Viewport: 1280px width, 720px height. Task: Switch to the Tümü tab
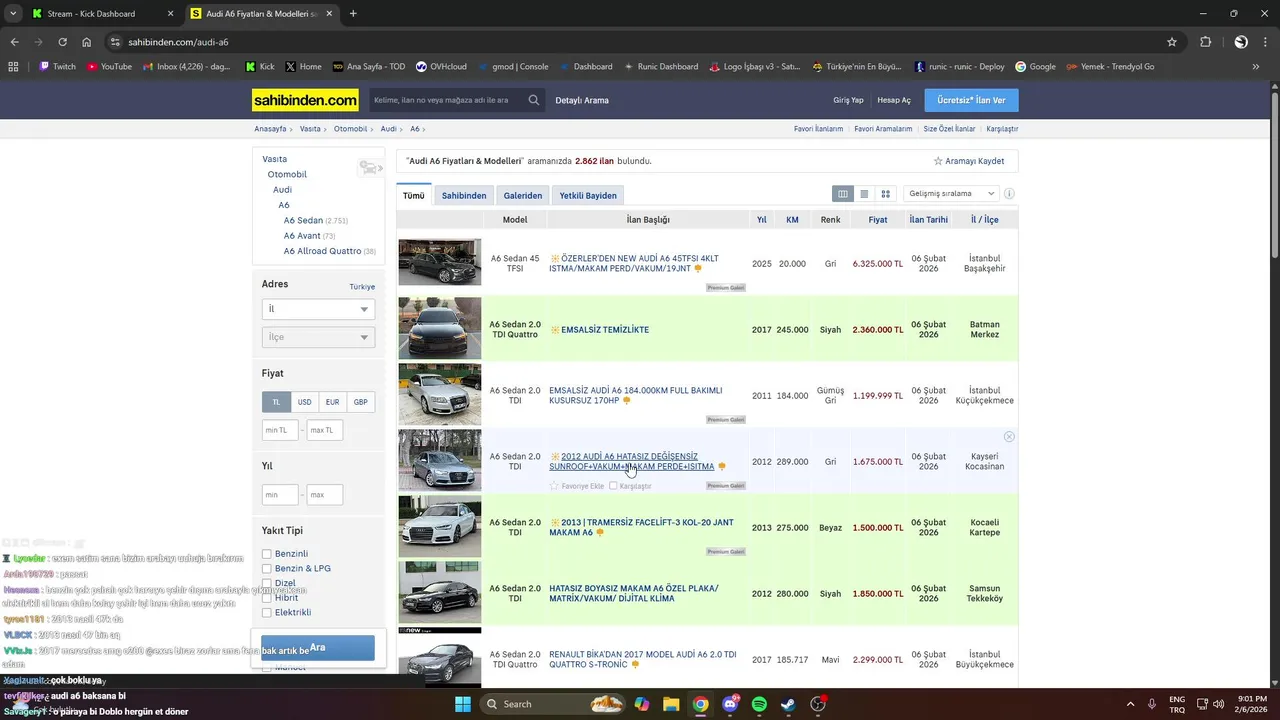[414, 195]
